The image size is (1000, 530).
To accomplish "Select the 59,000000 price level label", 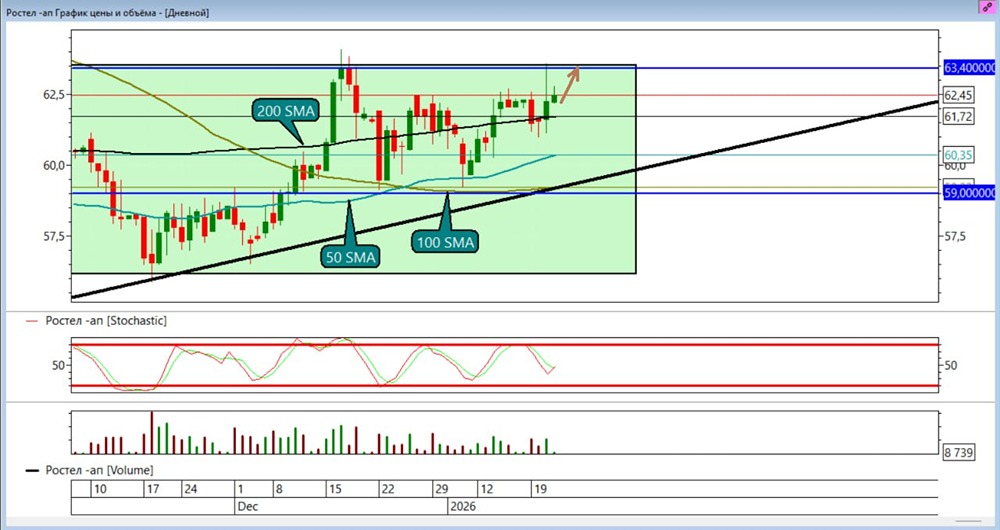I will coord(968,193).
